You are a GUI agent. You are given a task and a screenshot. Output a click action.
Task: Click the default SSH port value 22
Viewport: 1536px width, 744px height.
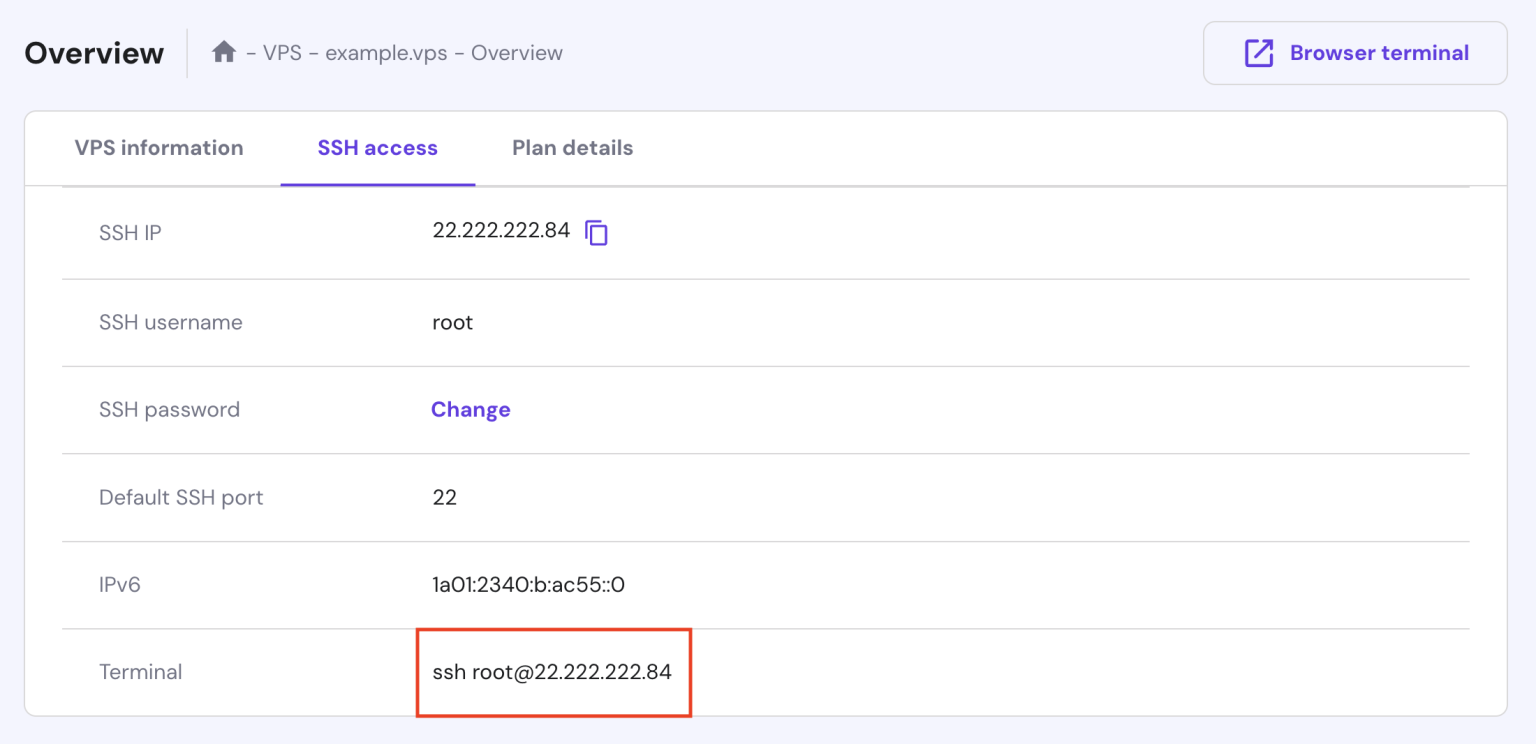coord(444,498)
